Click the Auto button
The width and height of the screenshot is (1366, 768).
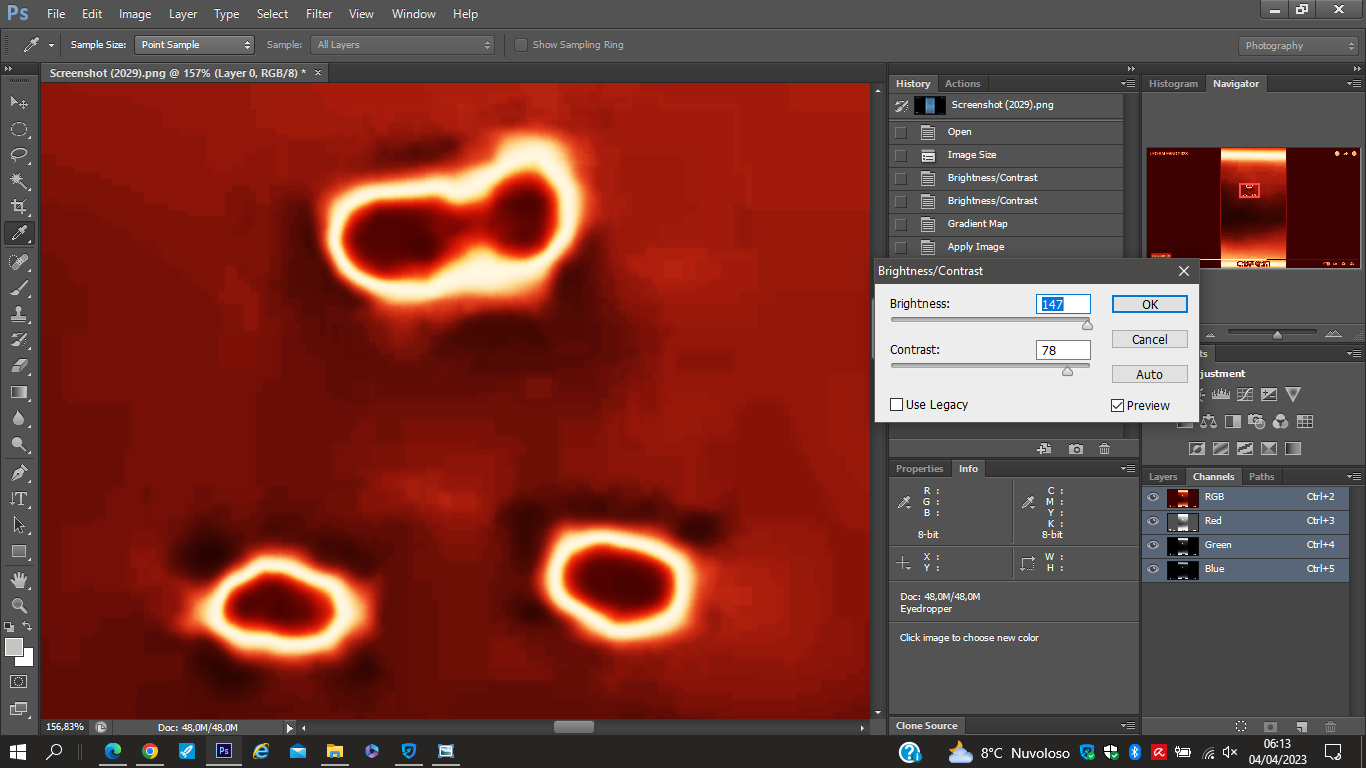pyautogui.click(x=1149, y=374)
